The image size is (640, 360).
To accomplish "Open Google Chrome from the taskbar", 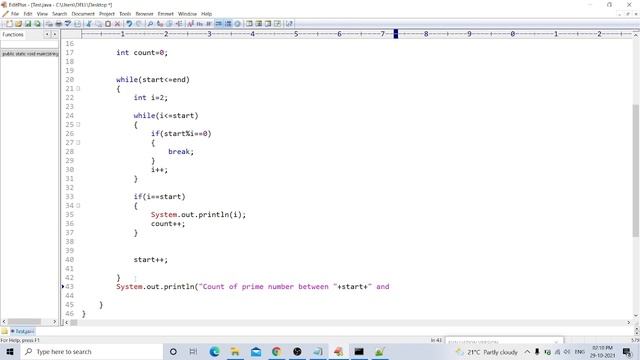I will pos(276,351).
